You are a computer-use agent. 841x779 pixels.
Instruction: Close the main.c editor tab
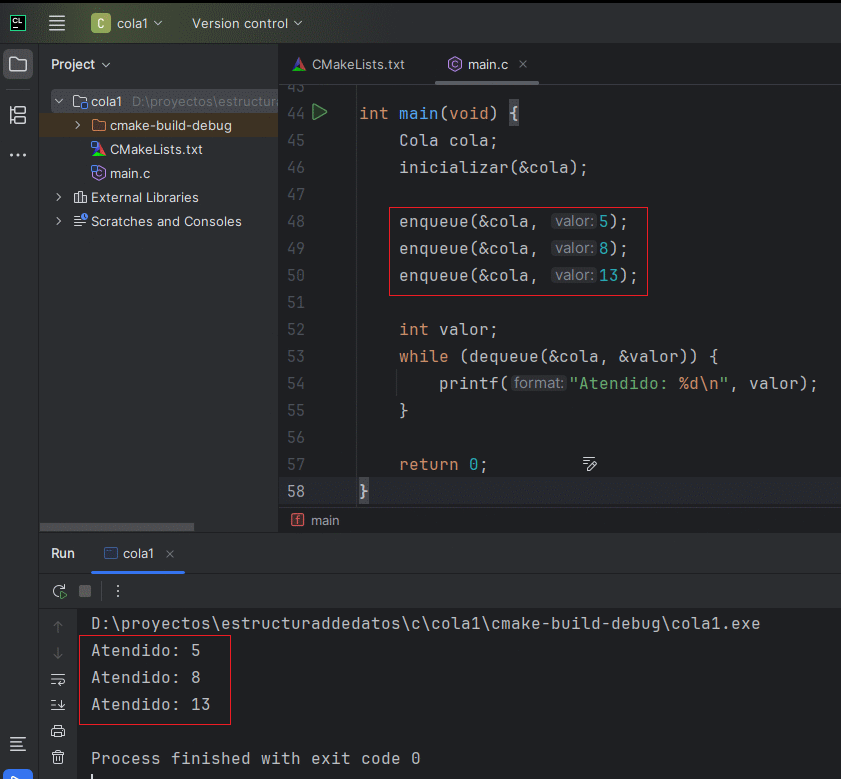[x=523, y=64]
